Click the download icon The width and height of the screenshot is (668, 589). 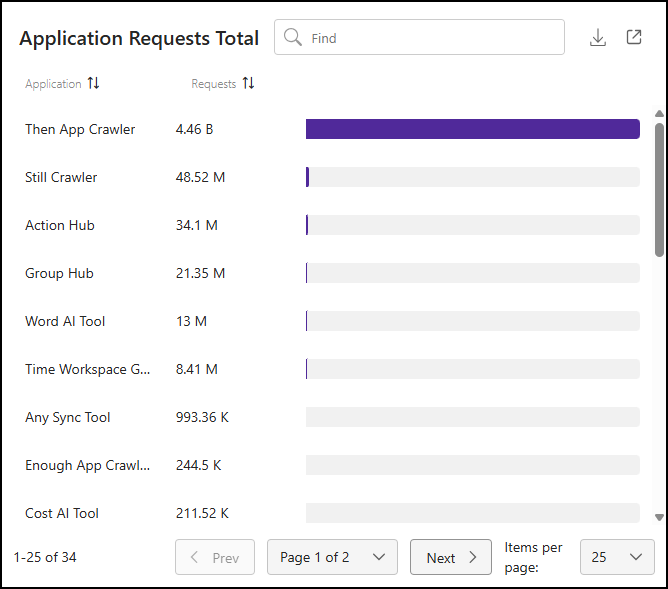tap(598, 37)
